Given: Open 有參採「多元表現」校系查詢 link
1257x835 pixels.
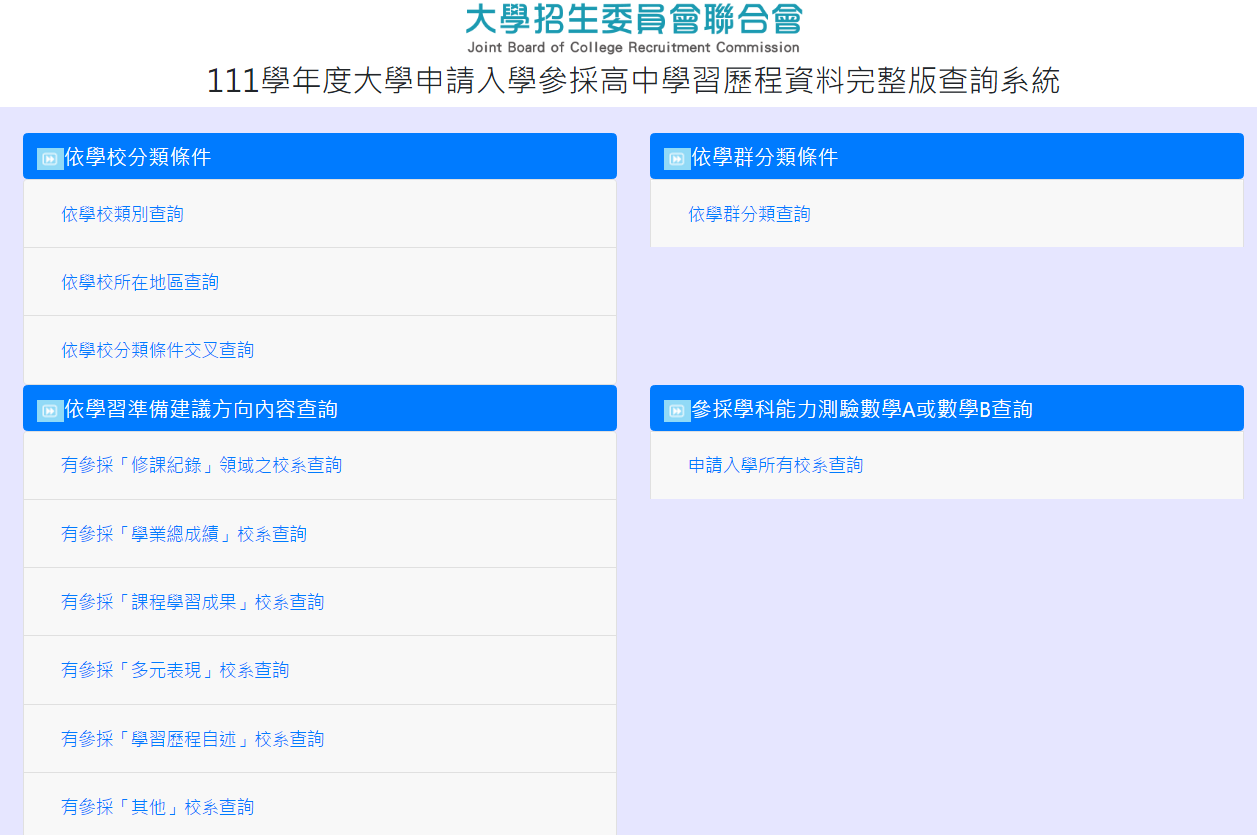Looking at the screenshot, I should coord(175,670).
